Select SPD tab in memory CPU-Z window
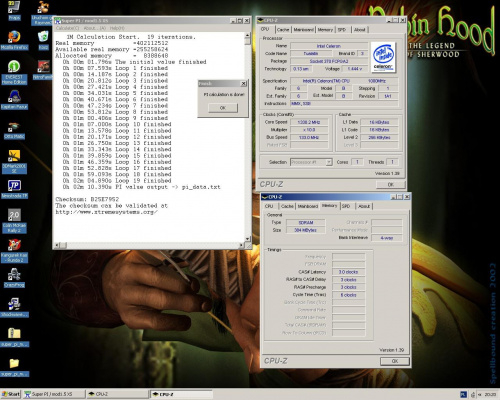This screenshot has width=500, height=400. [x=346, y=206]
